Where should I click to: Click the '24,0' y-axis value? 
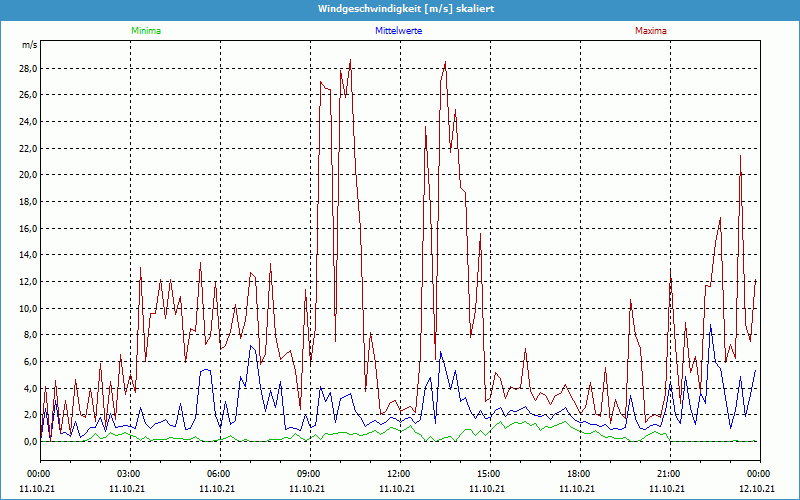[29, 121]
